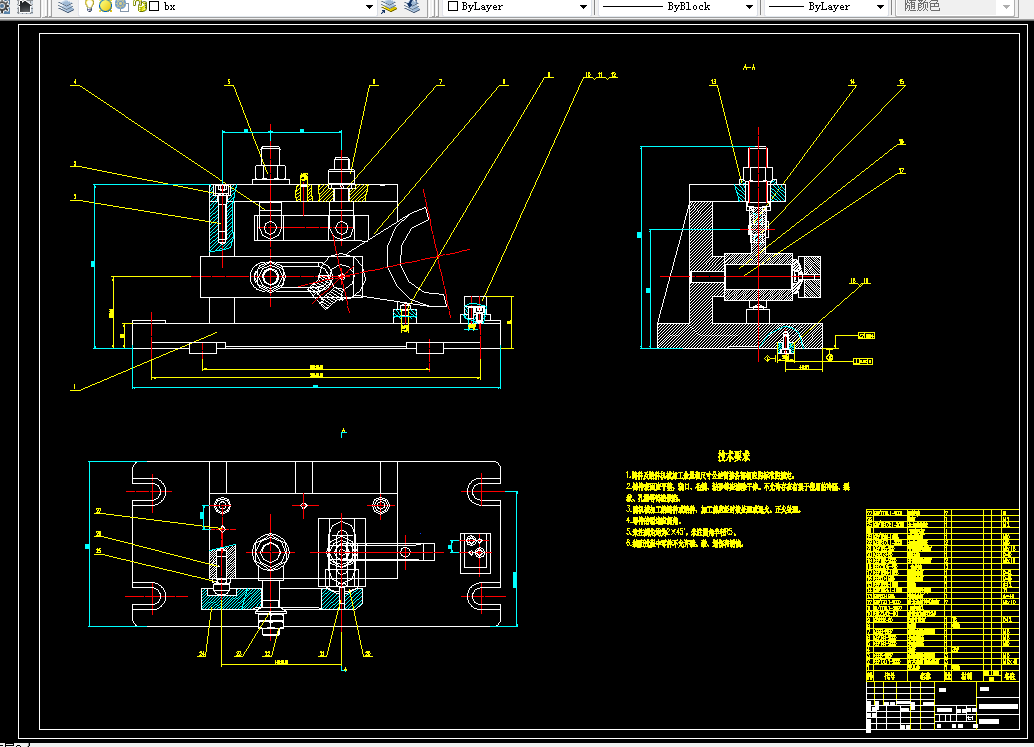Open the Layer Properties Manager icon
This screenshot has width=1034, height=747.
66,7
